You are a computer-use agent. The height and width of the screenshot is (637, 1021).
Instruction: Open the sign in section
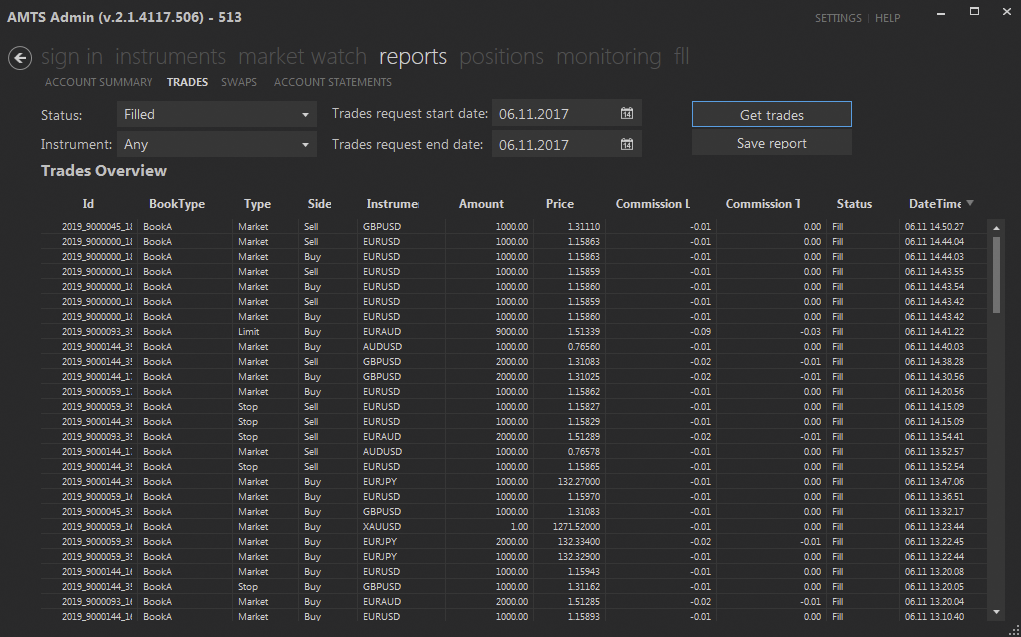pos(72,57)
